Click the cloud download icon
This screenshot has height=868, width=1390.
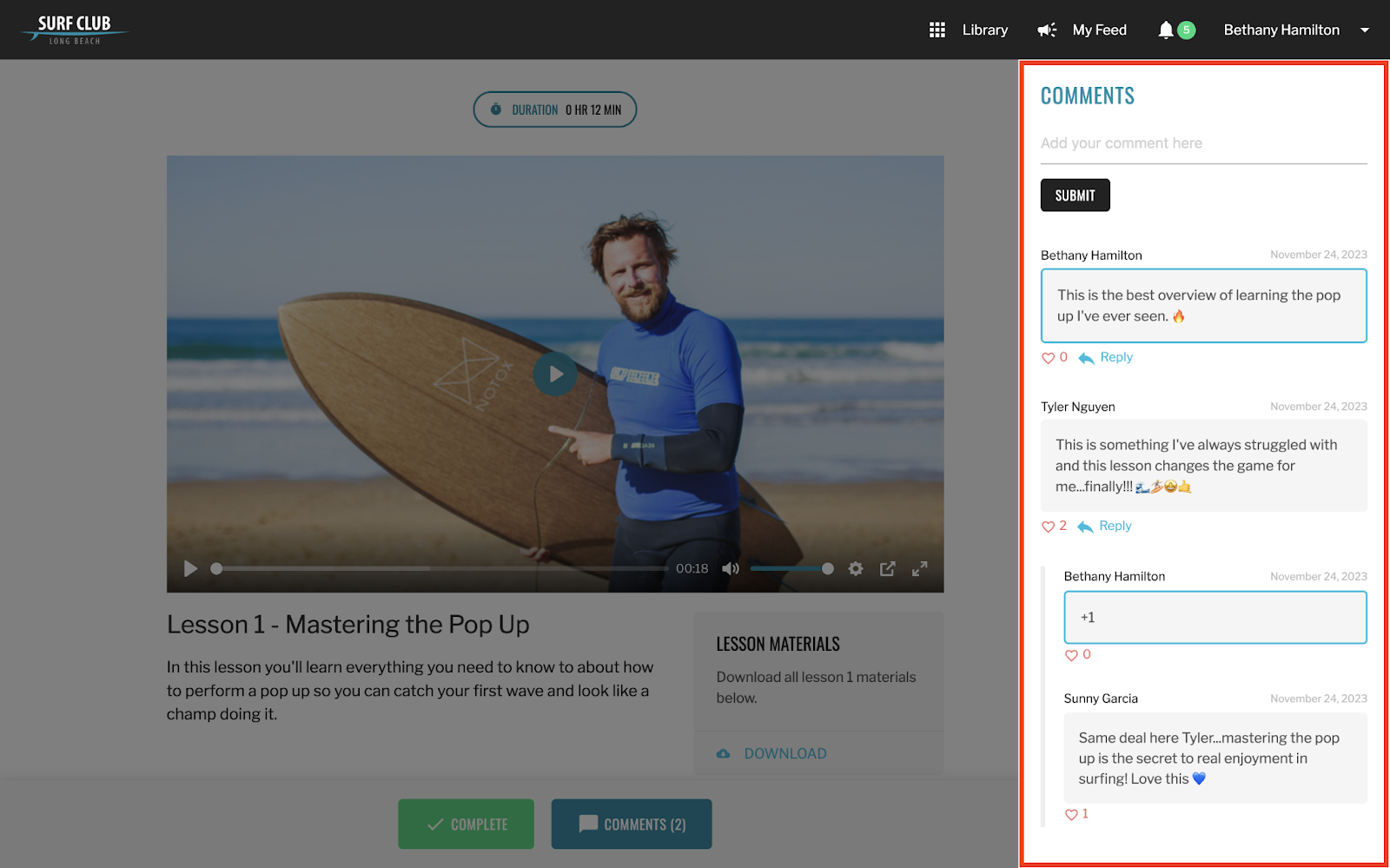point(723,754)
